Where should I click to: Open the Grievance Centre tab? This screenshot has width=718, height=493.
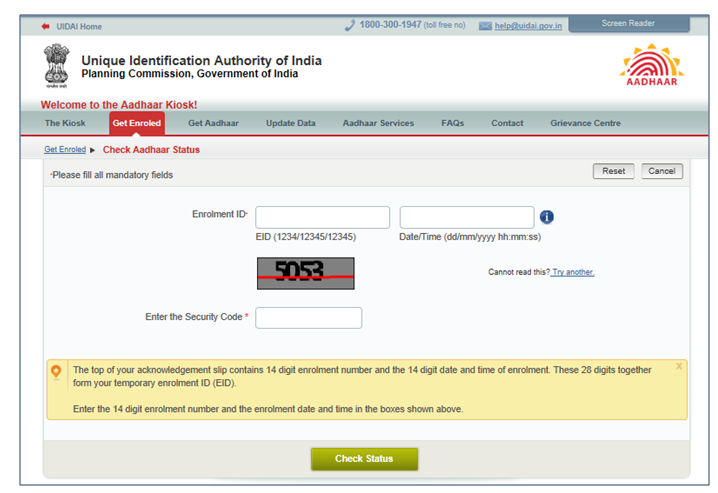pos(585,123)
